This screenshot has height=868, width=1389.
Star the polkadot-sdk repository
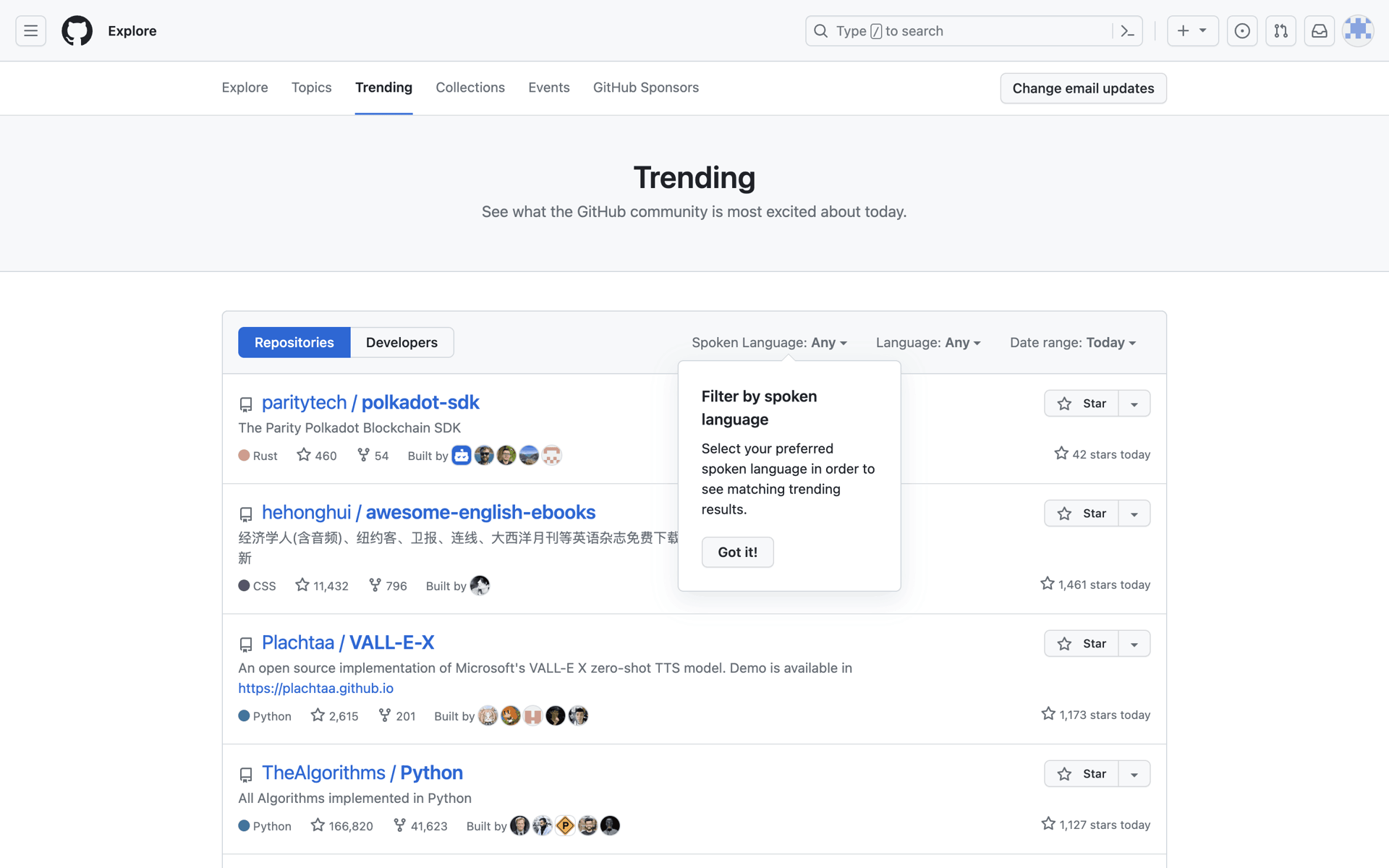(1082, 404)
